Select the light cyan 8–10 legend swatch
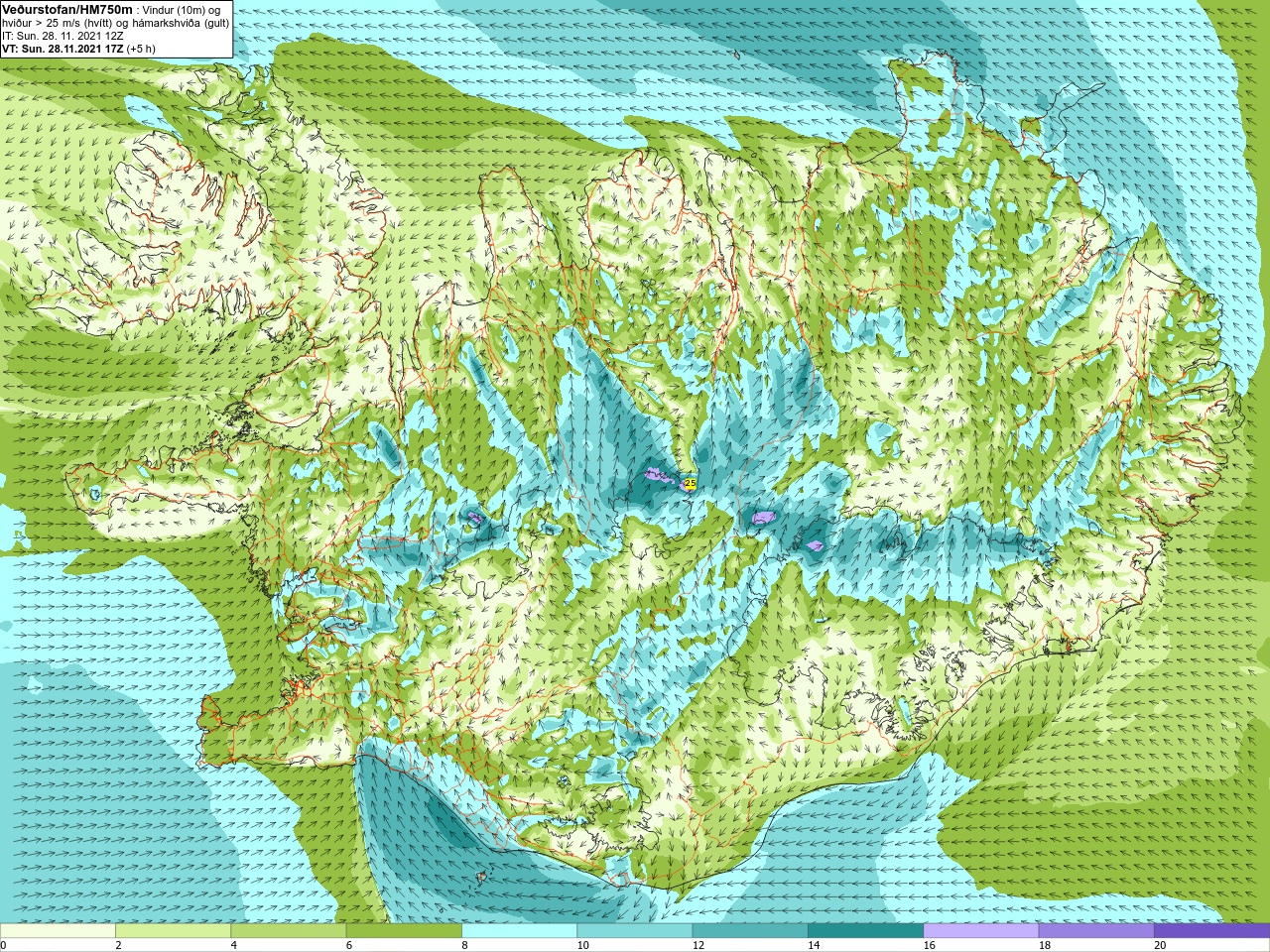 point(519,931)
